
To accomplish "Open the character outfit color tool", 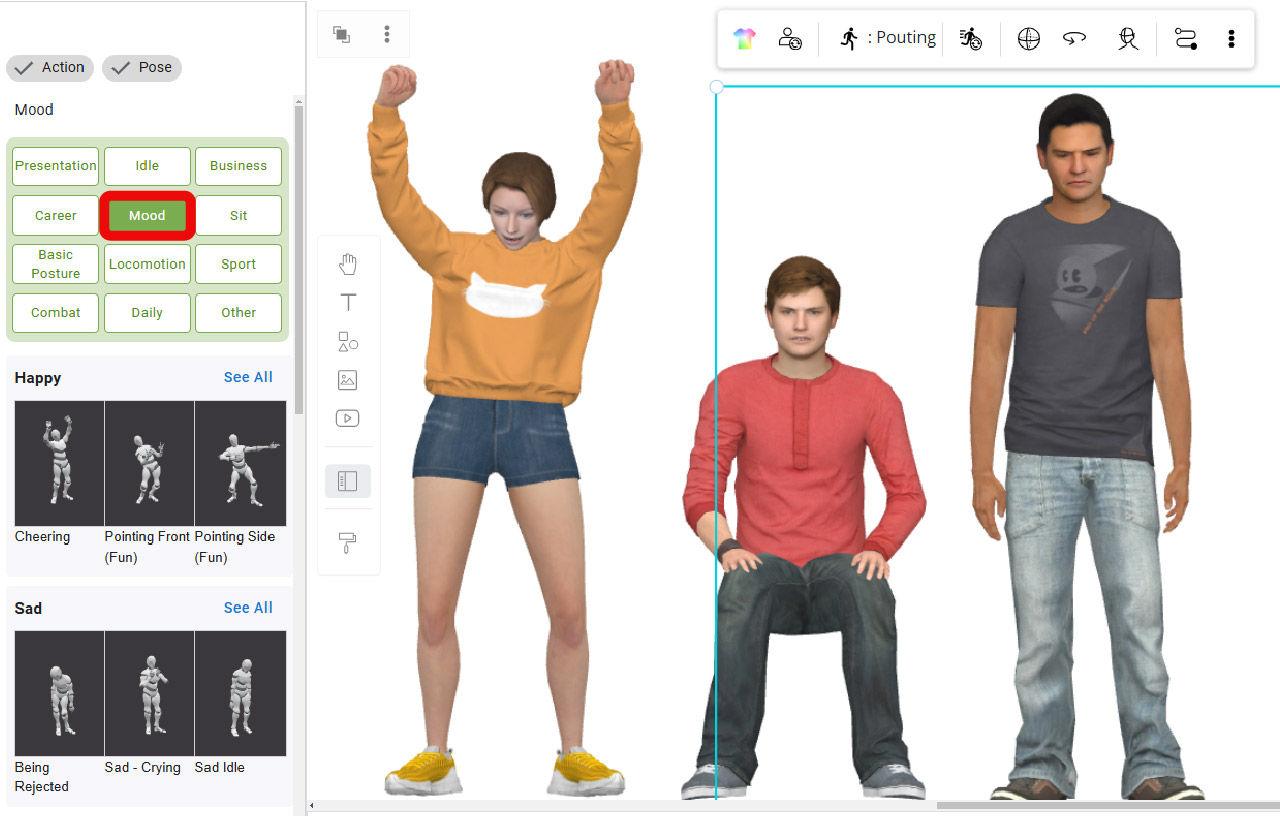I will tap(744, 38).
